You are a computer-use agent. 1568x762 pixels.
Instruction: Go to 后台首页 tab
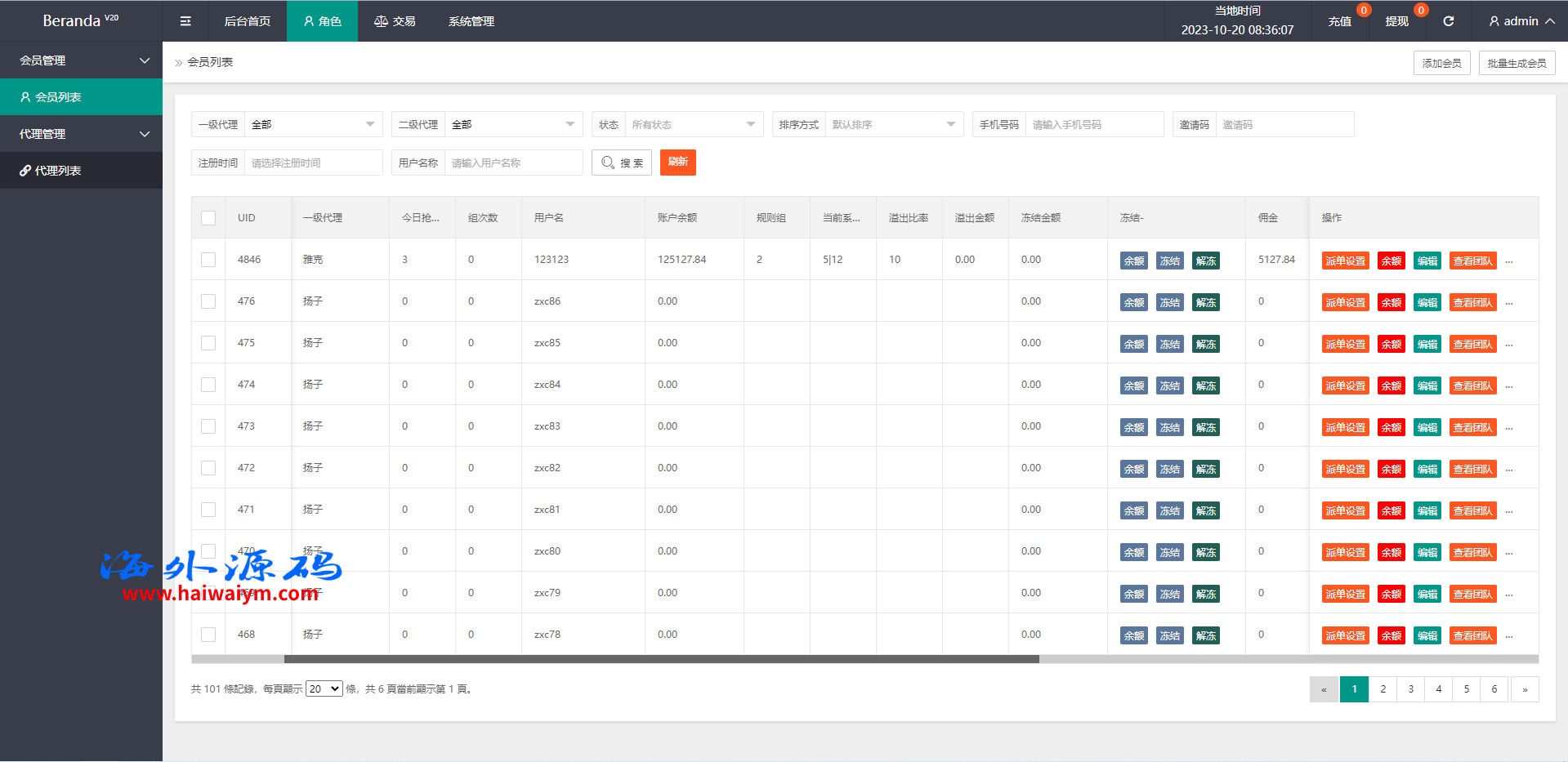pyautogui.click(x=247, y=21)
